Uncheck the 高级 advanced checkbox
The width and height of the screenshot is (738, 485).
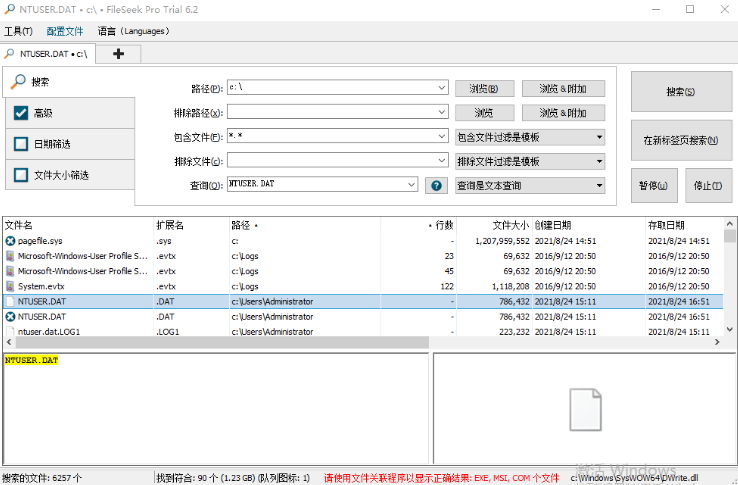[x=21, y=113]
